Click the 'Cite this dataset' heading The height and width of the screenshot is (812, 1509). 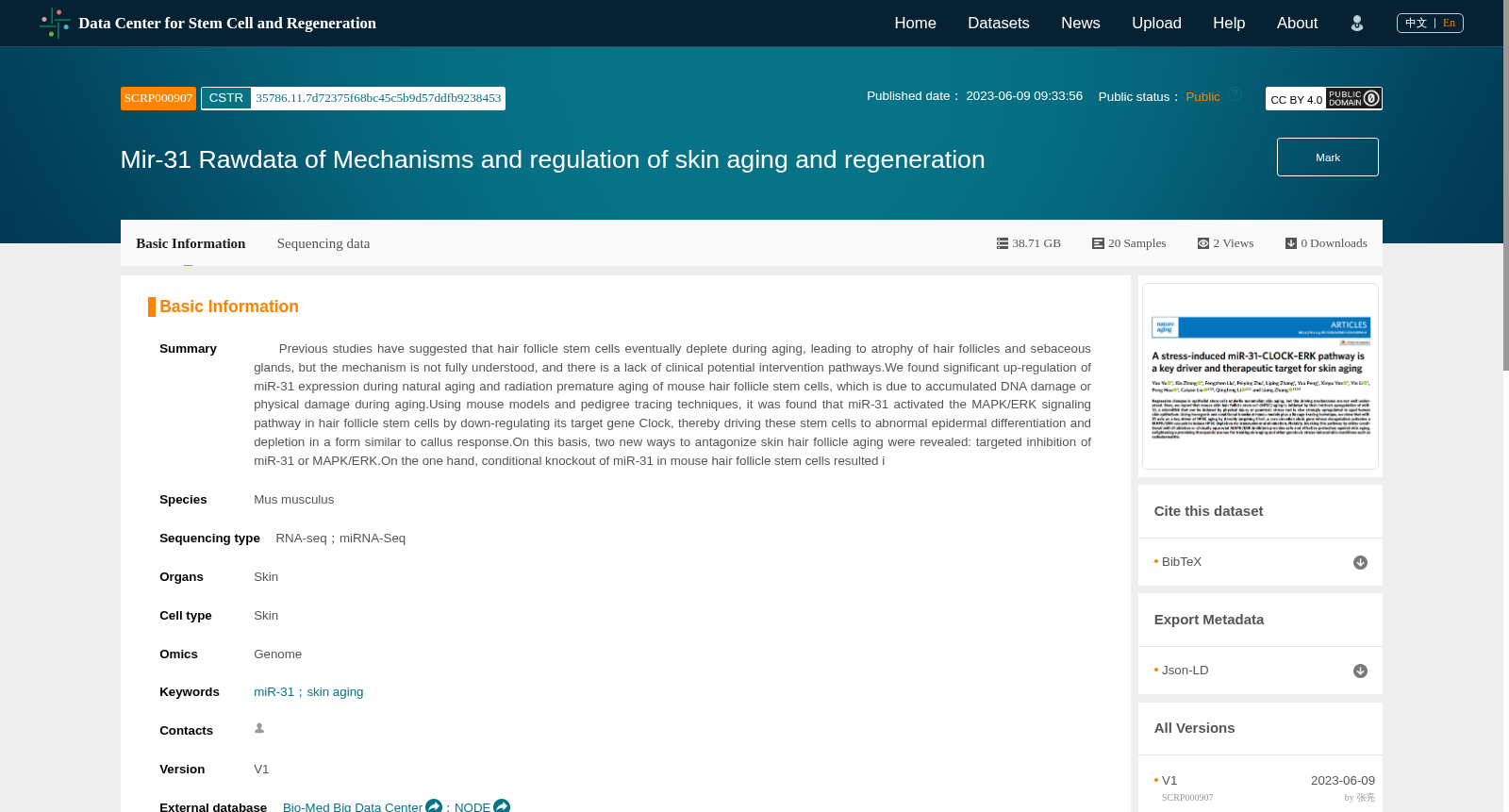tap(1208, 511)
